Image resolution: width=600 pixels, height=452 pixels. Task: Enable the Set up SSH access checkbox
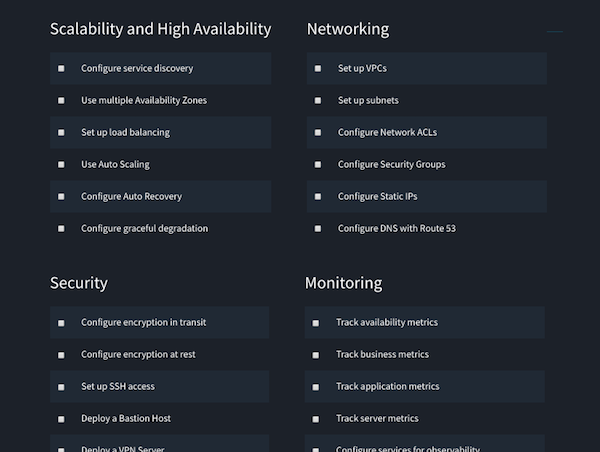[61, 387]
